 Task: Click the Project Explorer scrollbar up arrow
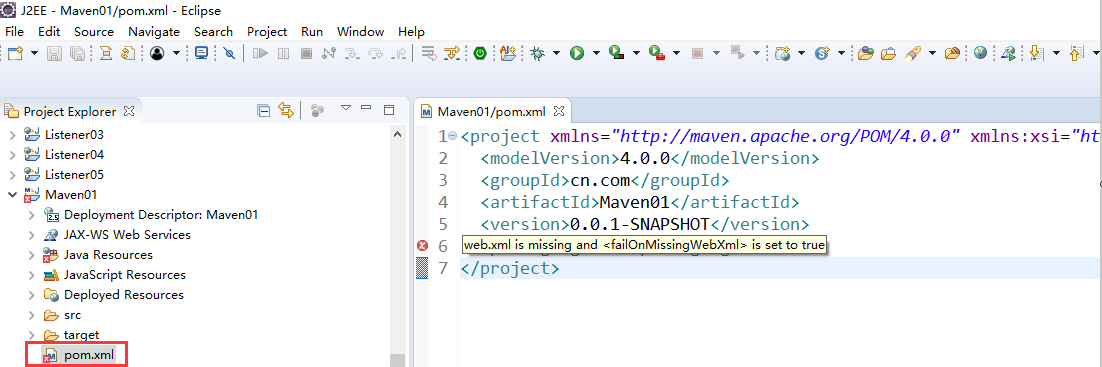(x=397, y=134)
